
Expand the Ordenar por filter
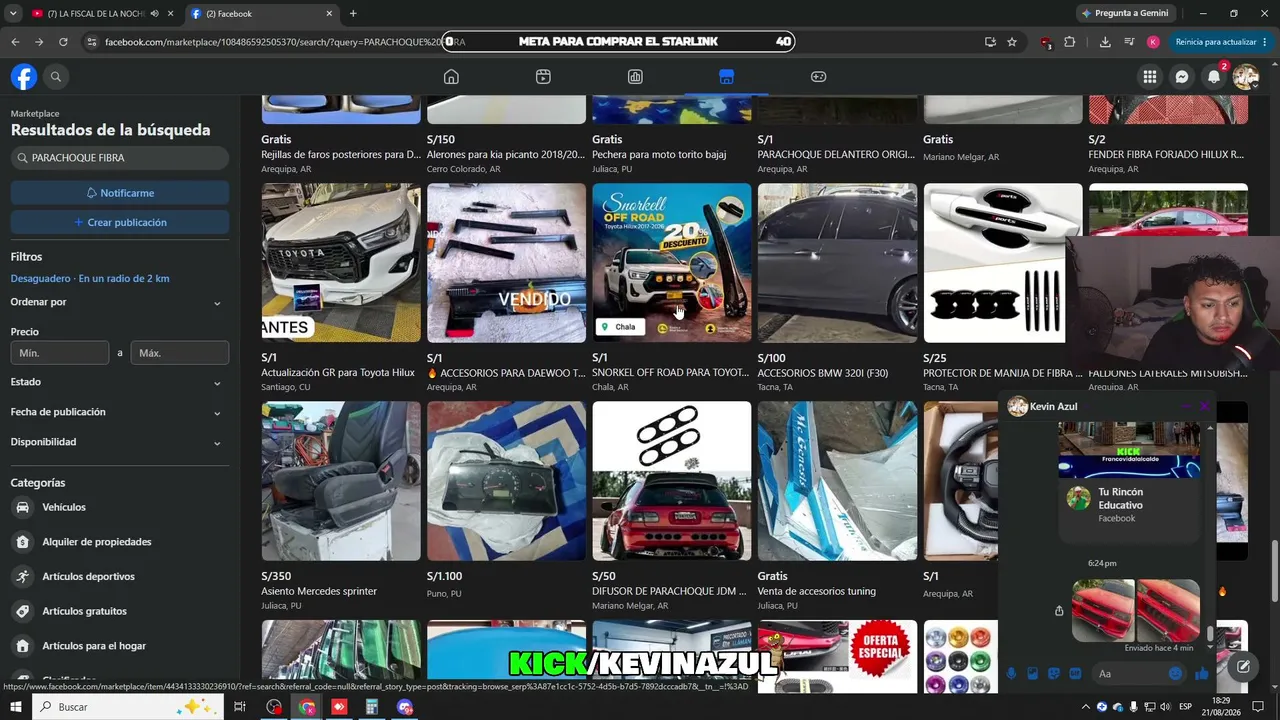coord(120,302)
